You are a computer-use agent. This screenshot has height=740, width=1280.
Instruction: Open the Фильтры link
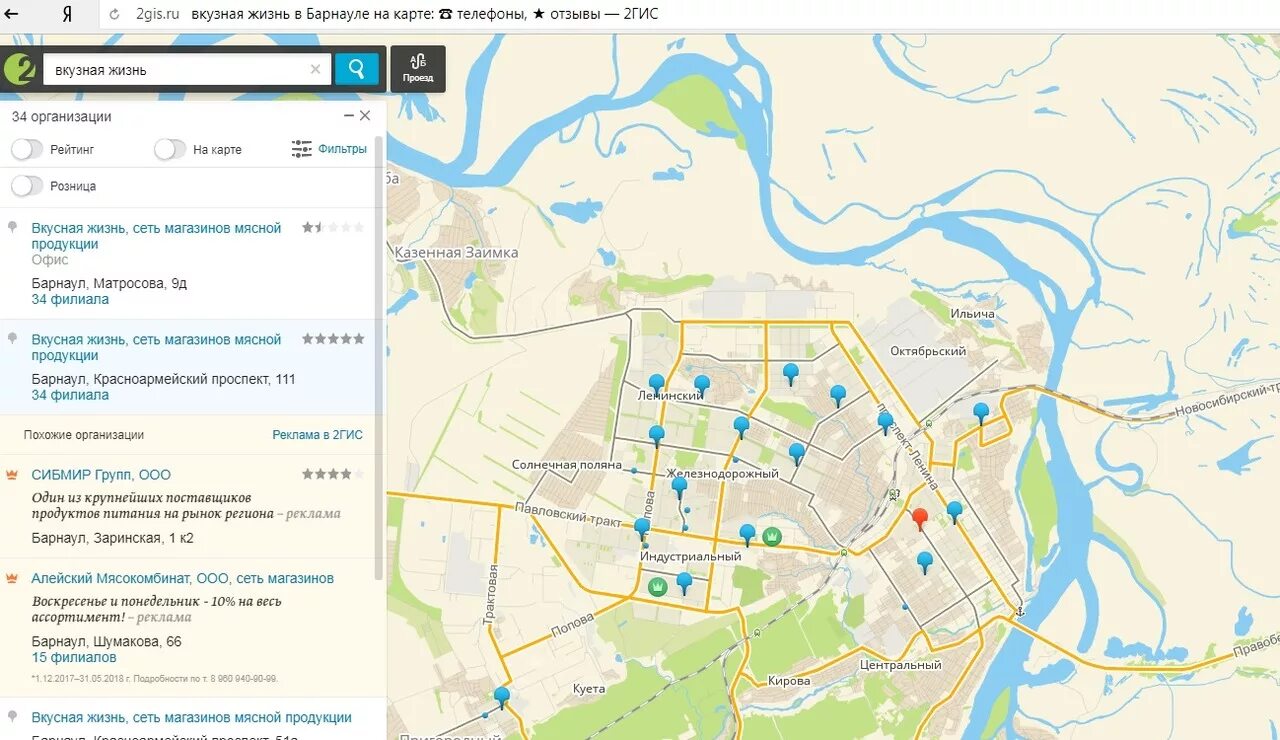(x=342, y=149)
